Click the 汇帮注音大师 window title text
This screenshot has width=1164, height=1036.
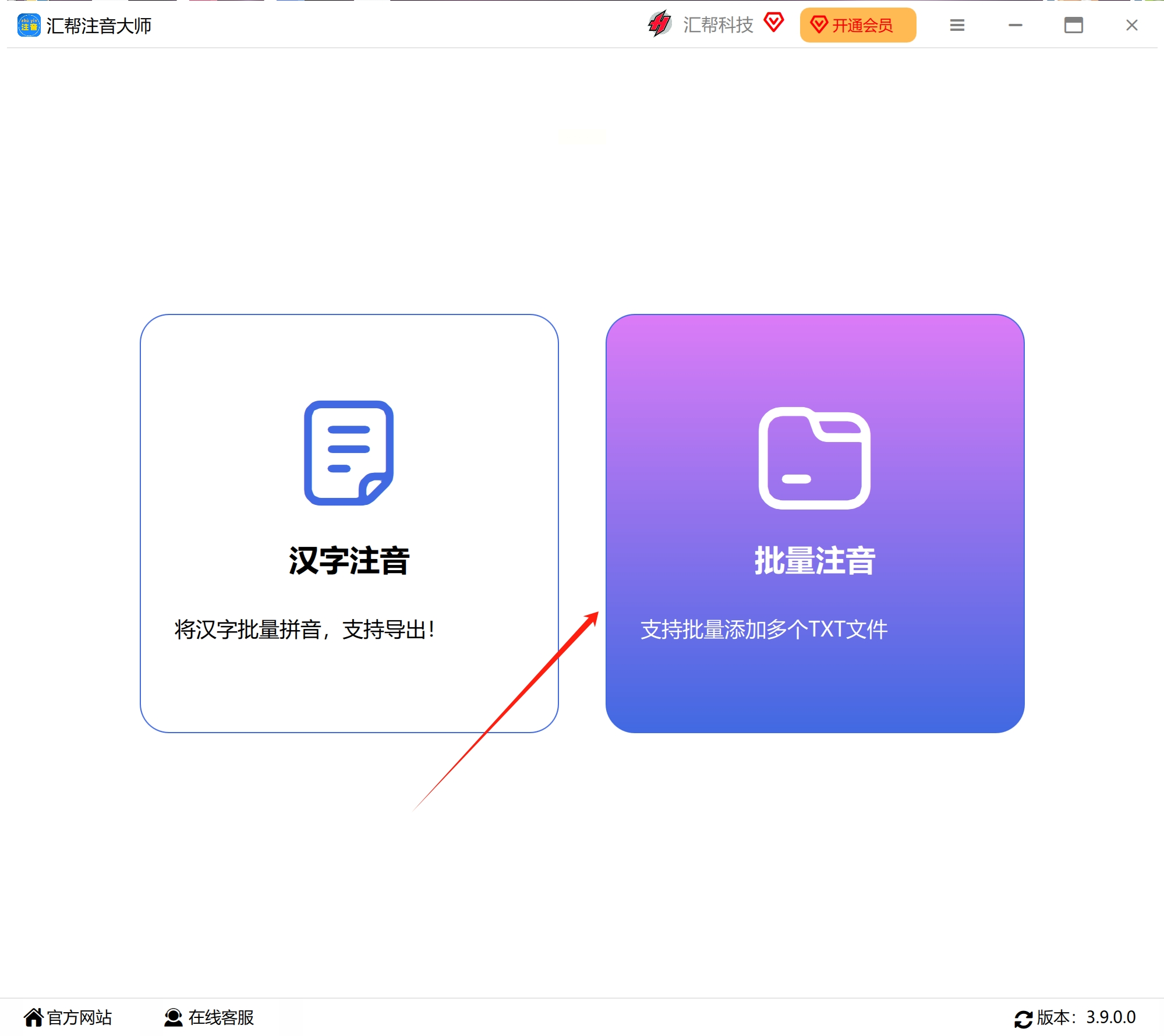99,26
